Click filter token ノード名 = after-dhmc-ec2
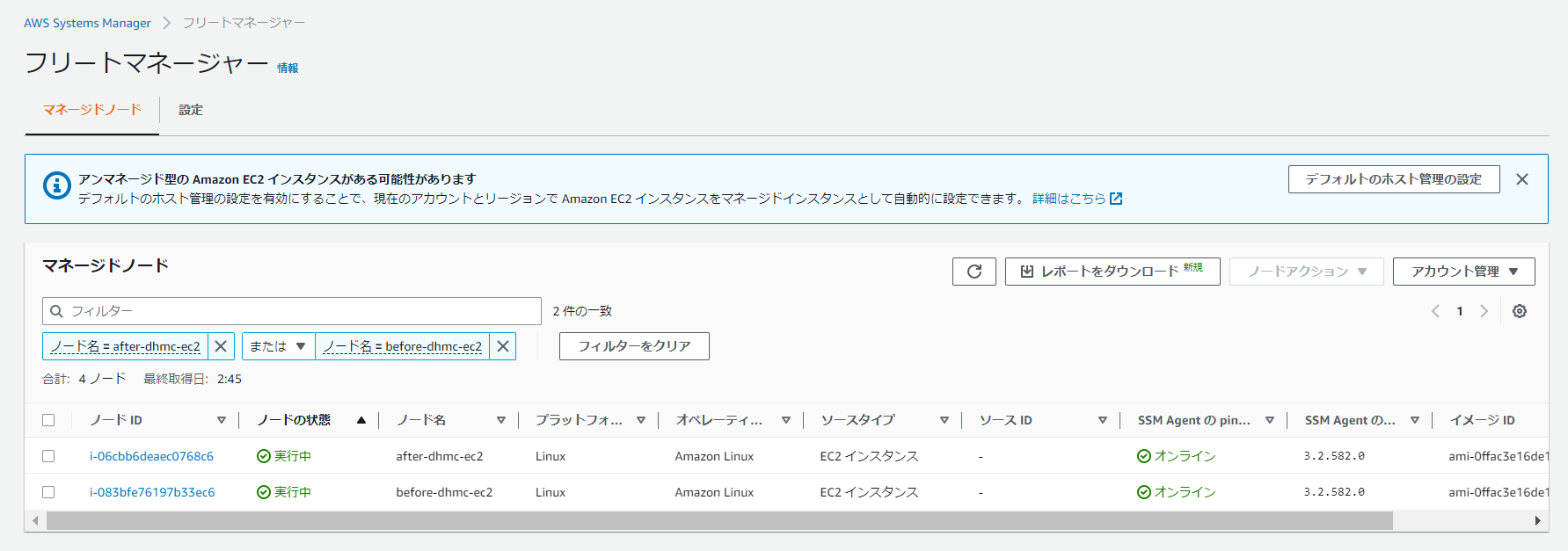1568x551 pixels. coord(126,346)
